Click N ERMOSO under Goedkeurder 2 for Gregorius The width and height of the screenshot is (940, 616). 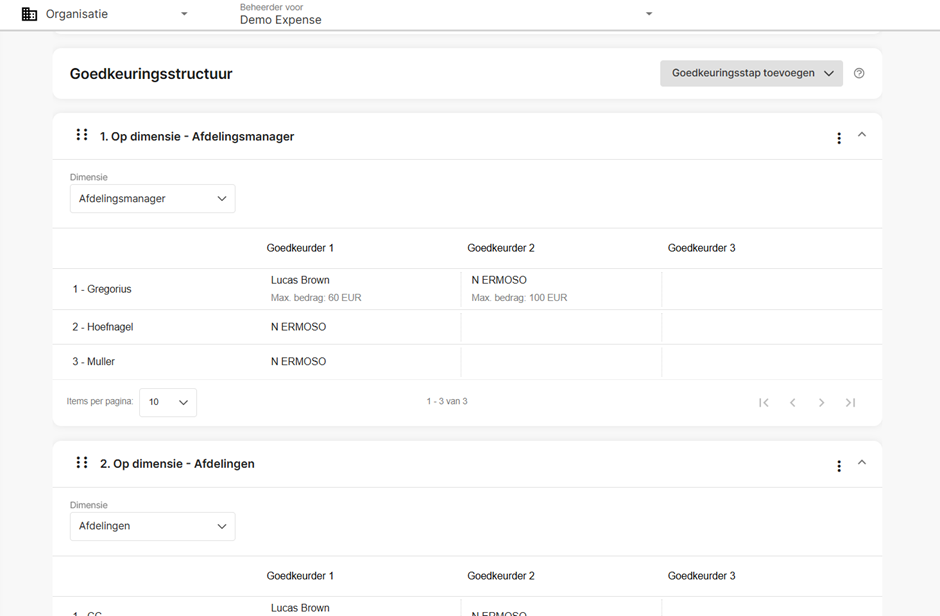(x=499, y=280)
